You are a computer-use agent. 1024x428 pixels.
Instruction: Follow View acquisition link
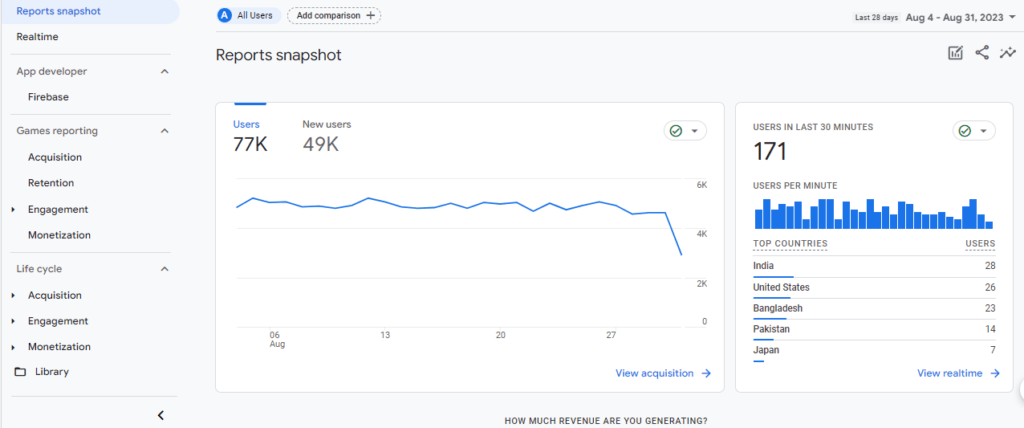pyautogui.click(x=663, y=373)
